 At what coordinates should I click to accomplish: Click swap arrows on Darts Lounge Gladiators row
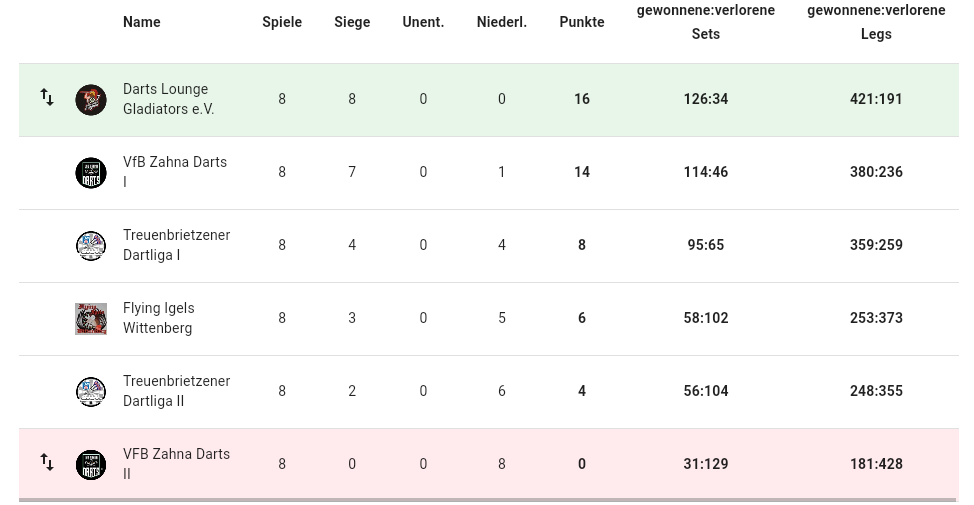(x=47, y=97)
